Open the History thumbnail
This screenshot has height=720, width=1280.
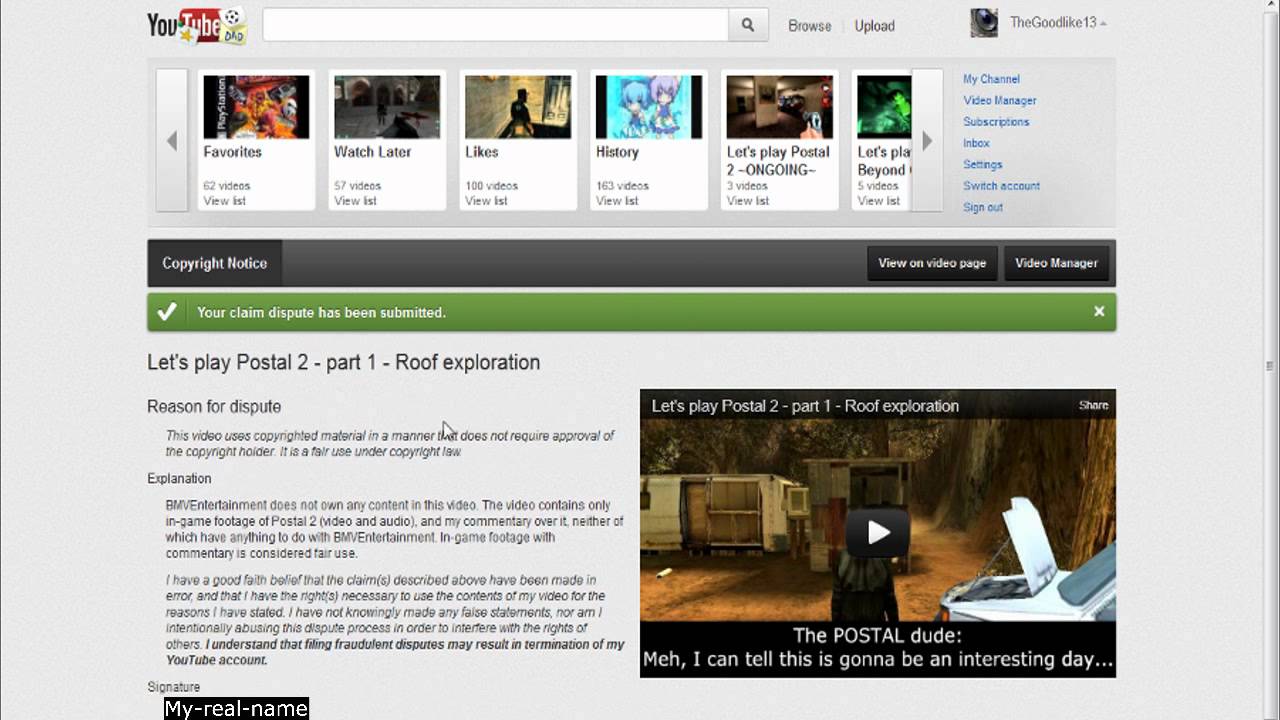649,107
